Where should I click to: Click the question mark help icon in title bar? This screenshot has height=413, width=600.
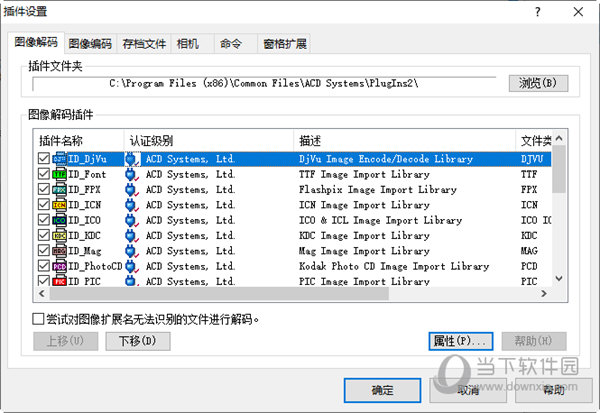538,12
